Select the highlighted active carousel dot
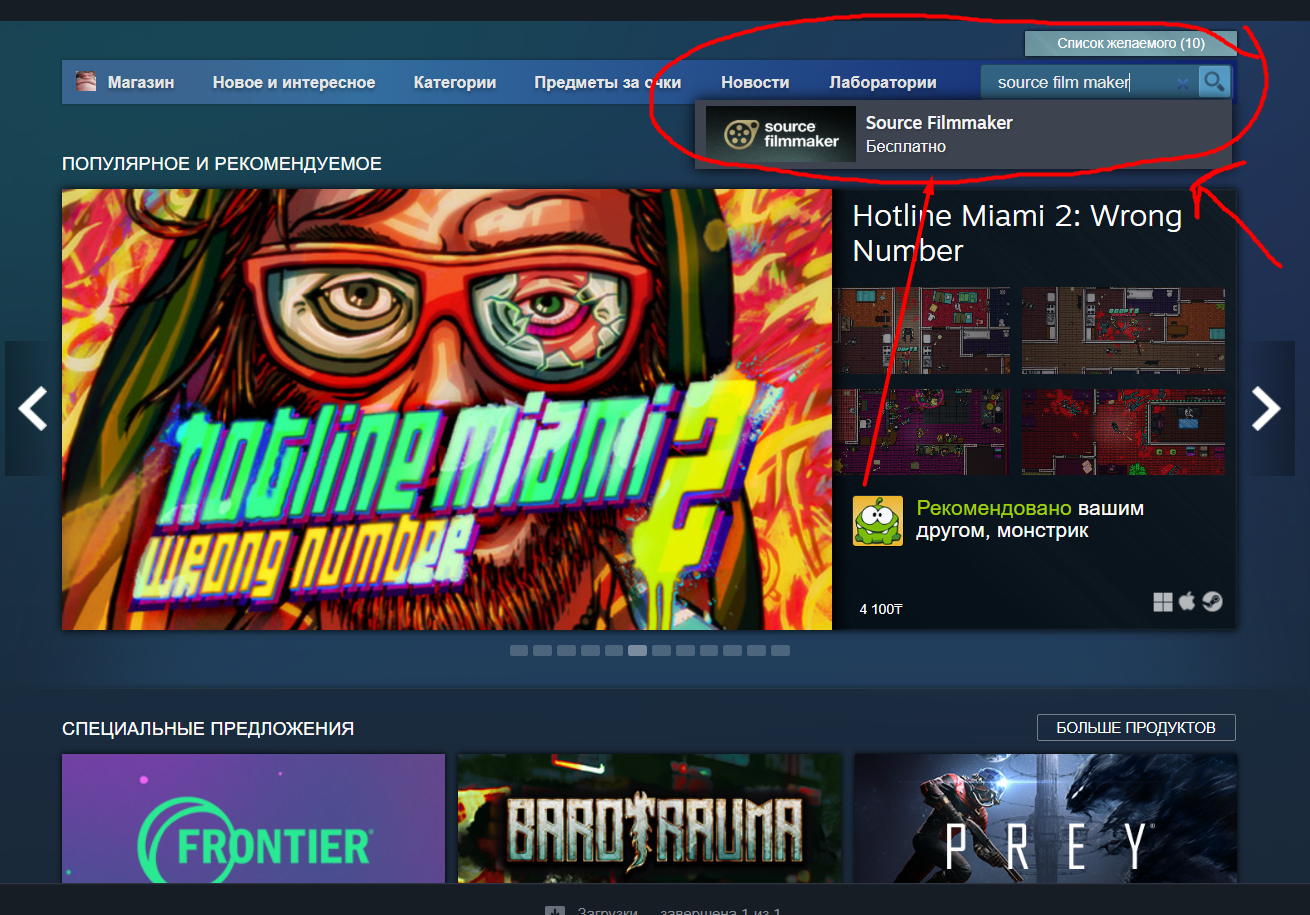The height and width of the screenshot is (915, 1310). pos(637,650)
